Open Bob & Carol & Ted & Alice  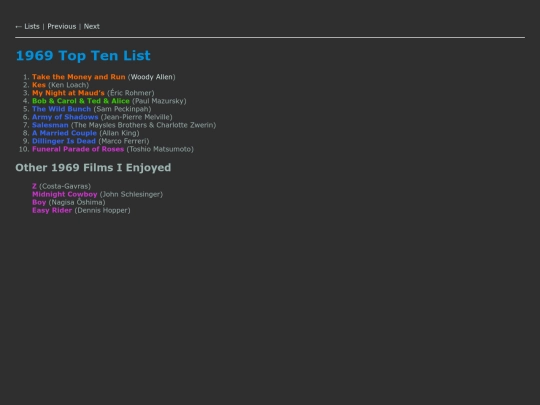click(81, 101)
